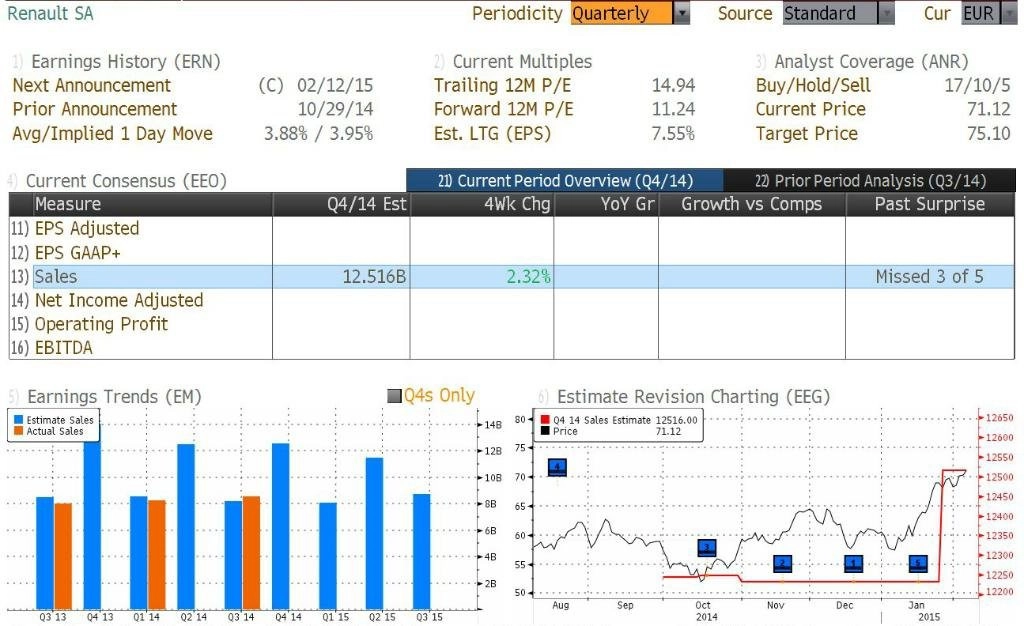1024x626 pixels.
Task: Select the Operating Profit row
Action: 512,324
